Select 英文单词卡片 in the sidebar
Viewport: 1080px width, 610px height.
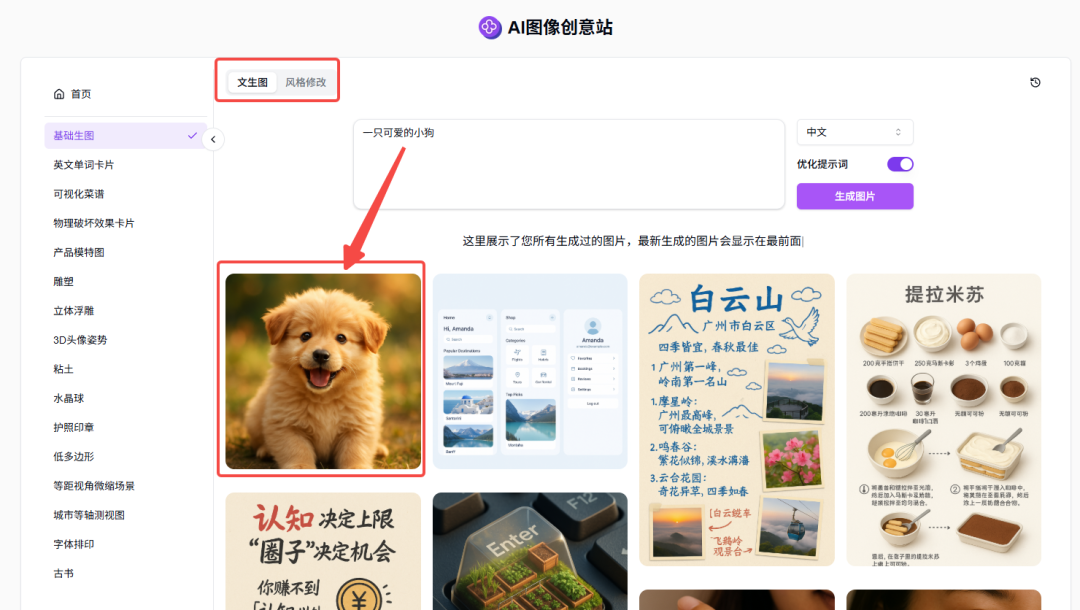[83, 165]
